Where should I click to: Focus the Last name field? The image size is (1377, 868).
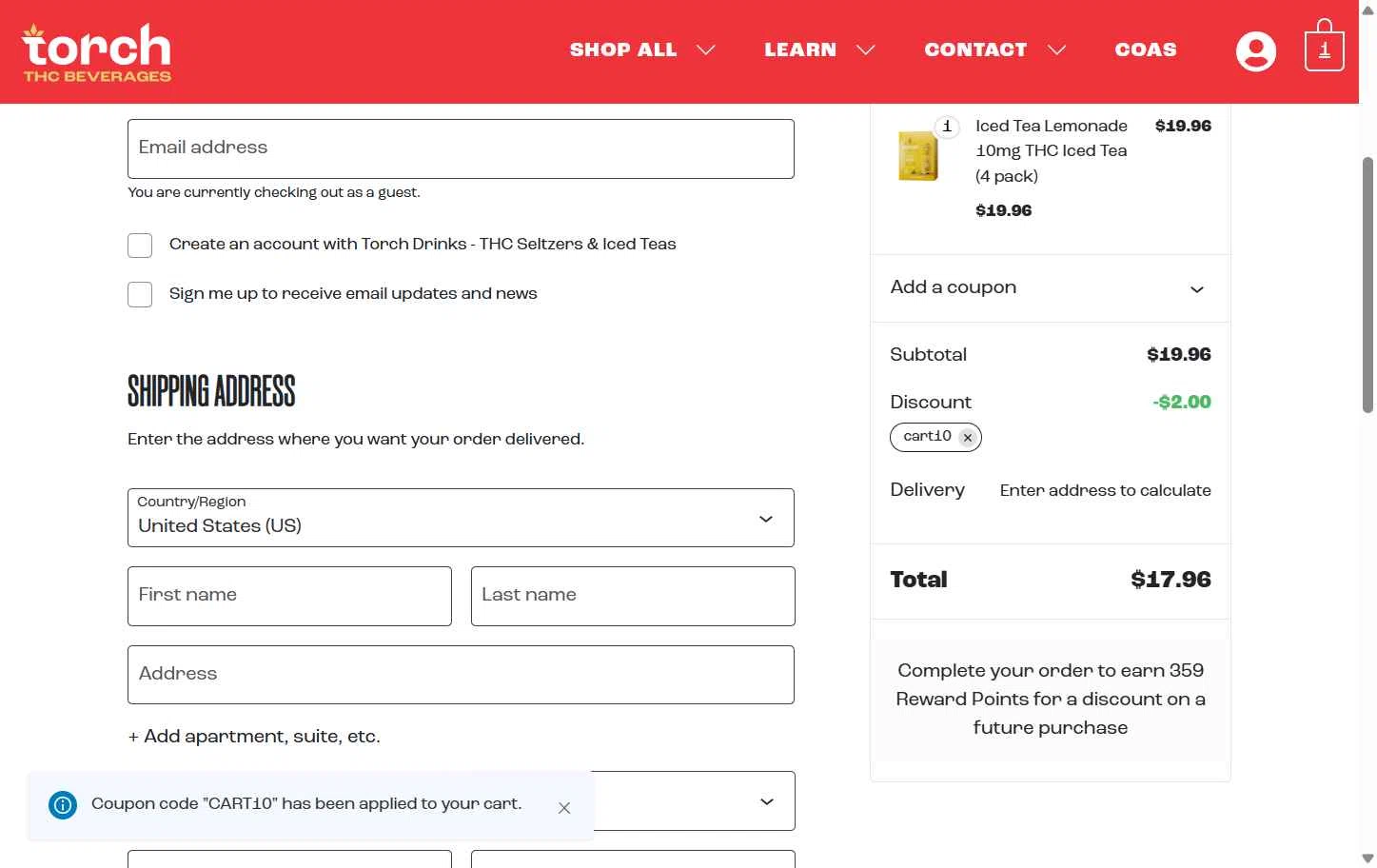click(633, 597)
